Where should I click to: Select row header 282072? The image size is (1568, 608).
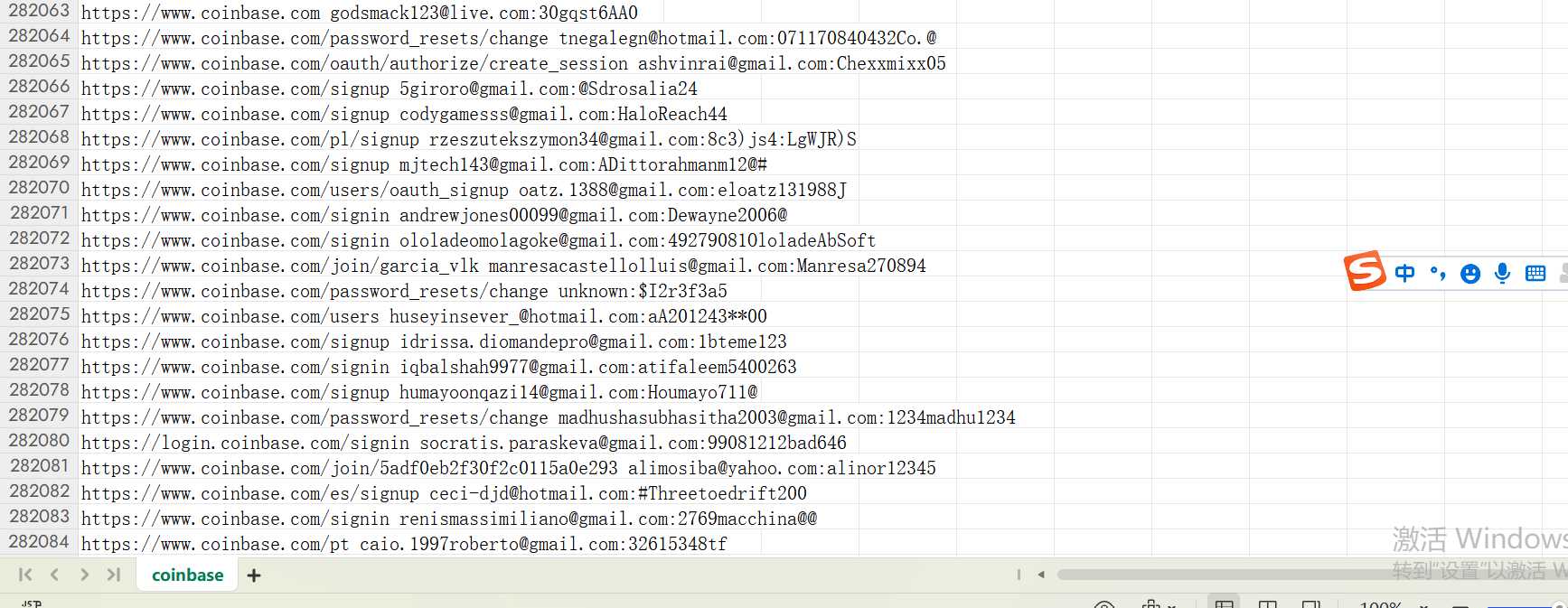[39, 239]
